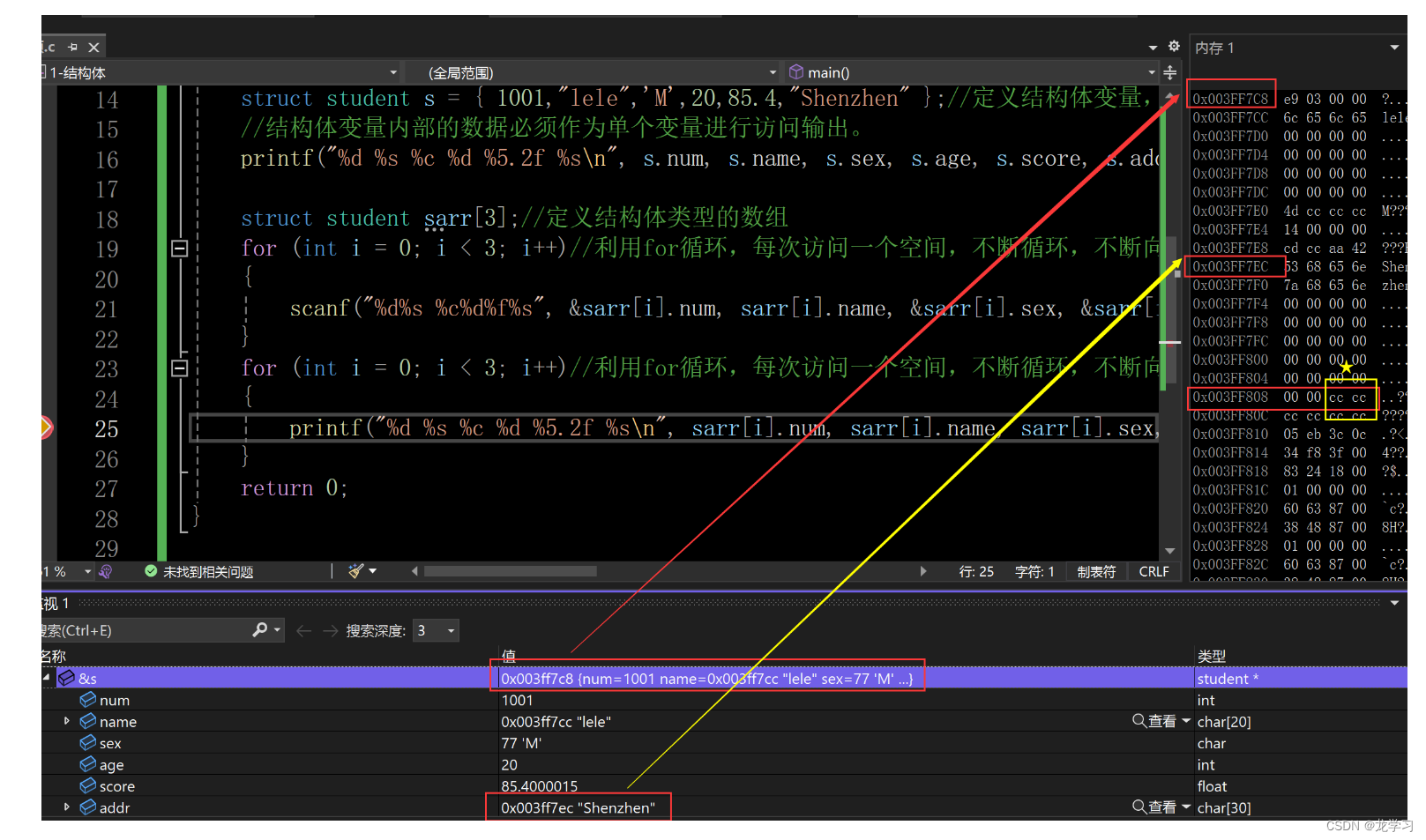Click 制表符 indentation setting
Viewport: 1426px width, 840px height.
(x=1096, y=571)
